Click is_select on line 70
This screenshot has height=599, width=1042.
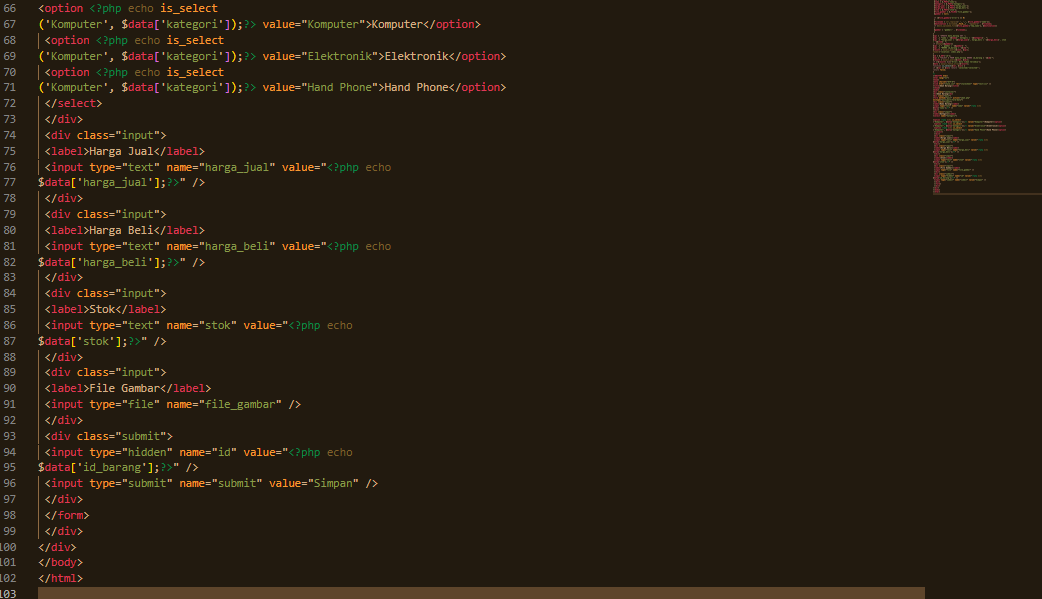tap(195, 72)
